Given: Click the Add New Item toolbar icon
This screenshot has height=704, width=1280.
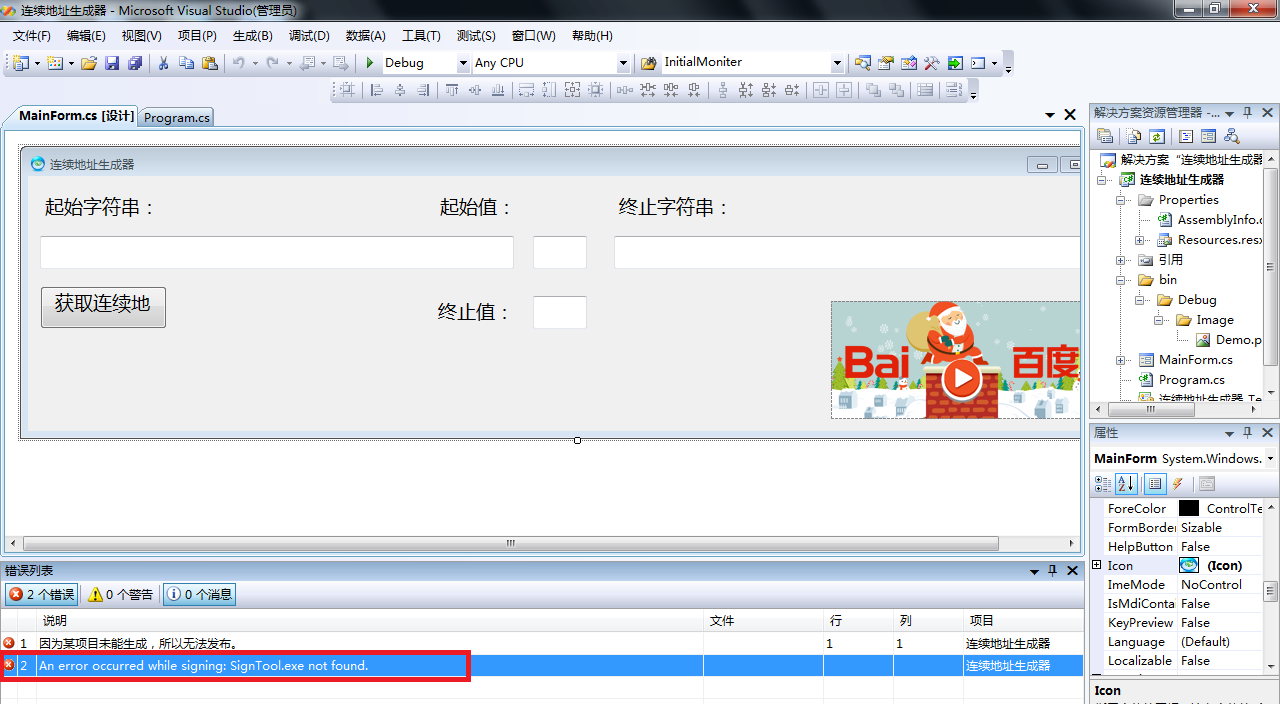Looking at the screenshot, I should (x=55, y=63).
